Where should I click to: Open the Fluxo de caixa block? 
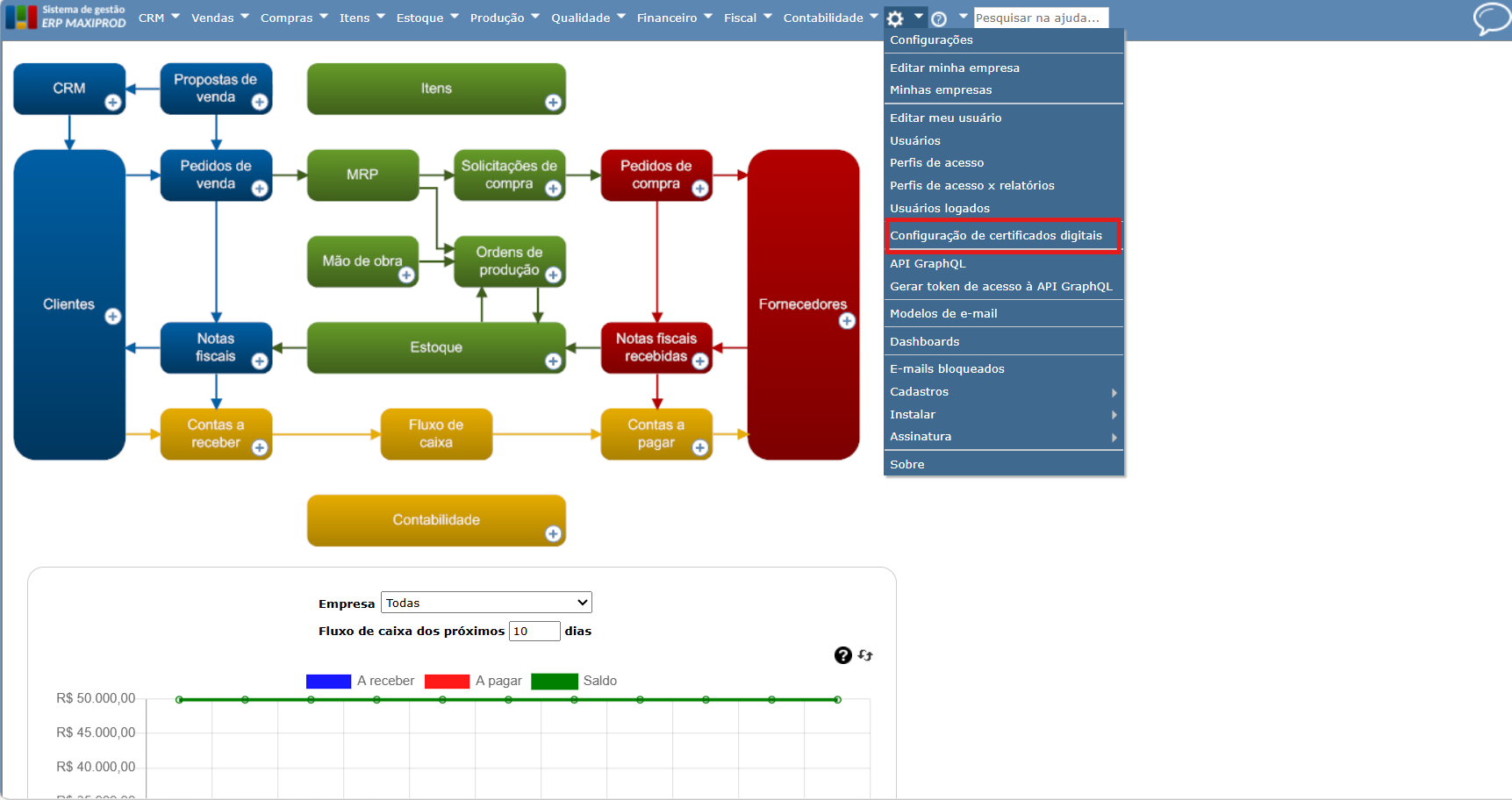(x=436, y=433)
